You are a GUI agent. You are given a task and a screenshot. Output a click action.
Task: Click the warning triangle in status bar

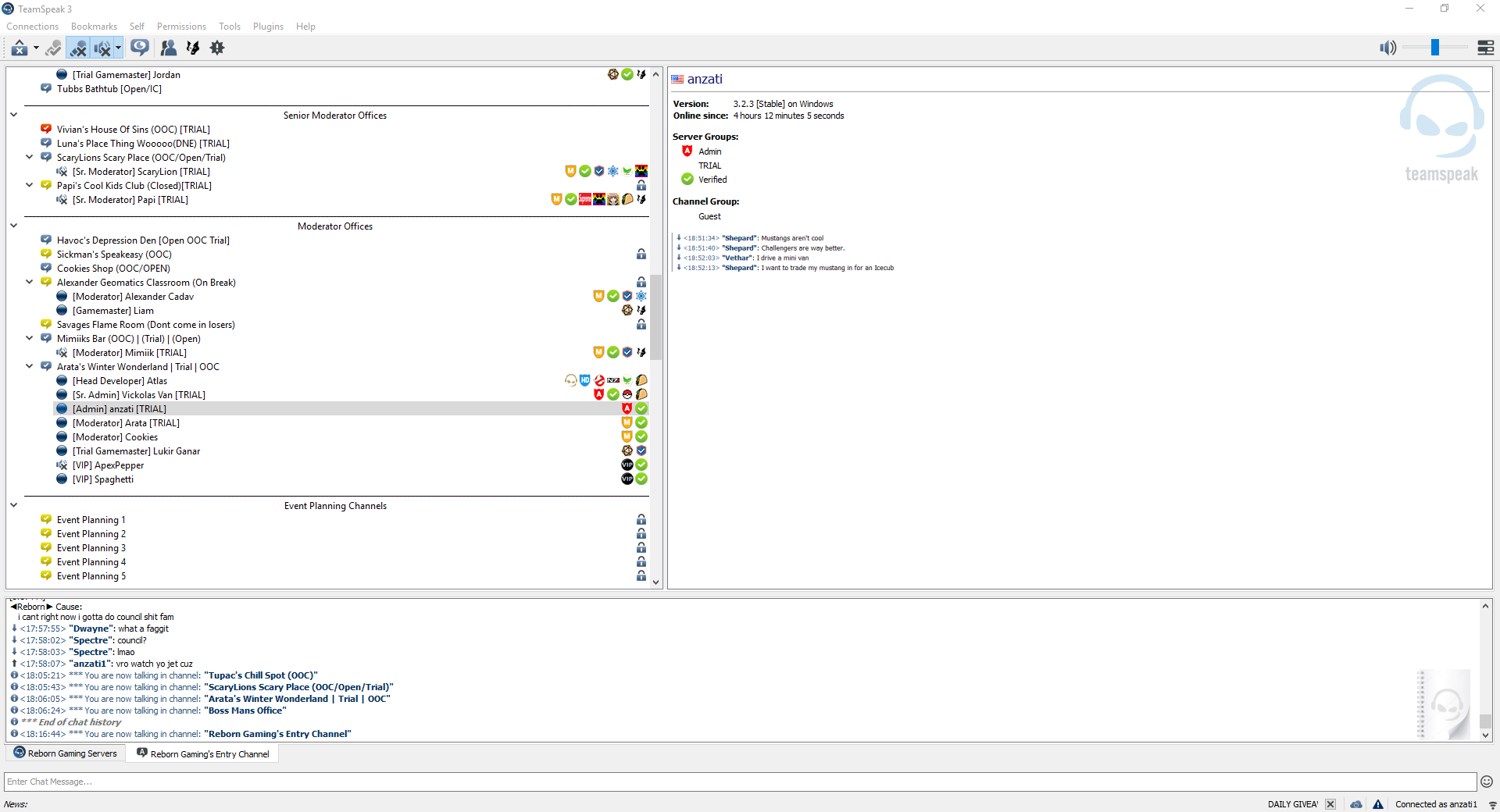click(x=1378, y=804)
